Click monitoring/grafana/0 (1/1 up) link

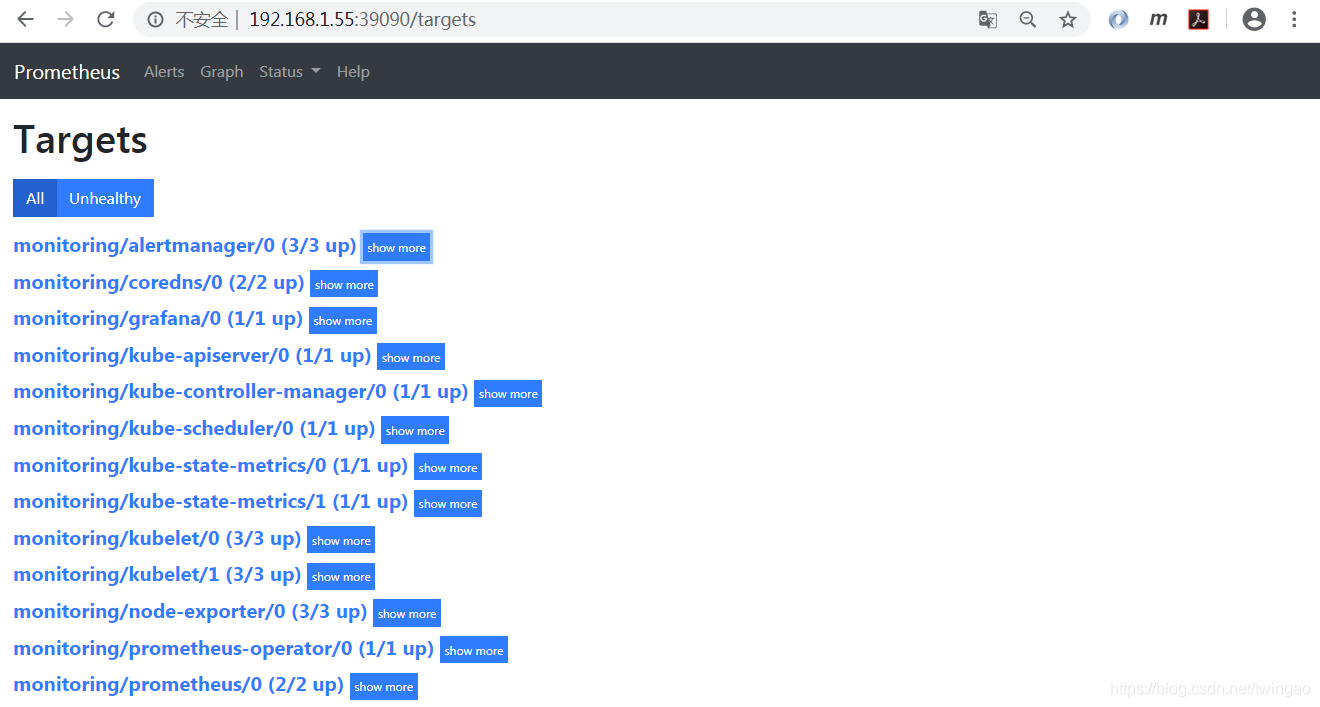tap(158, 318)
